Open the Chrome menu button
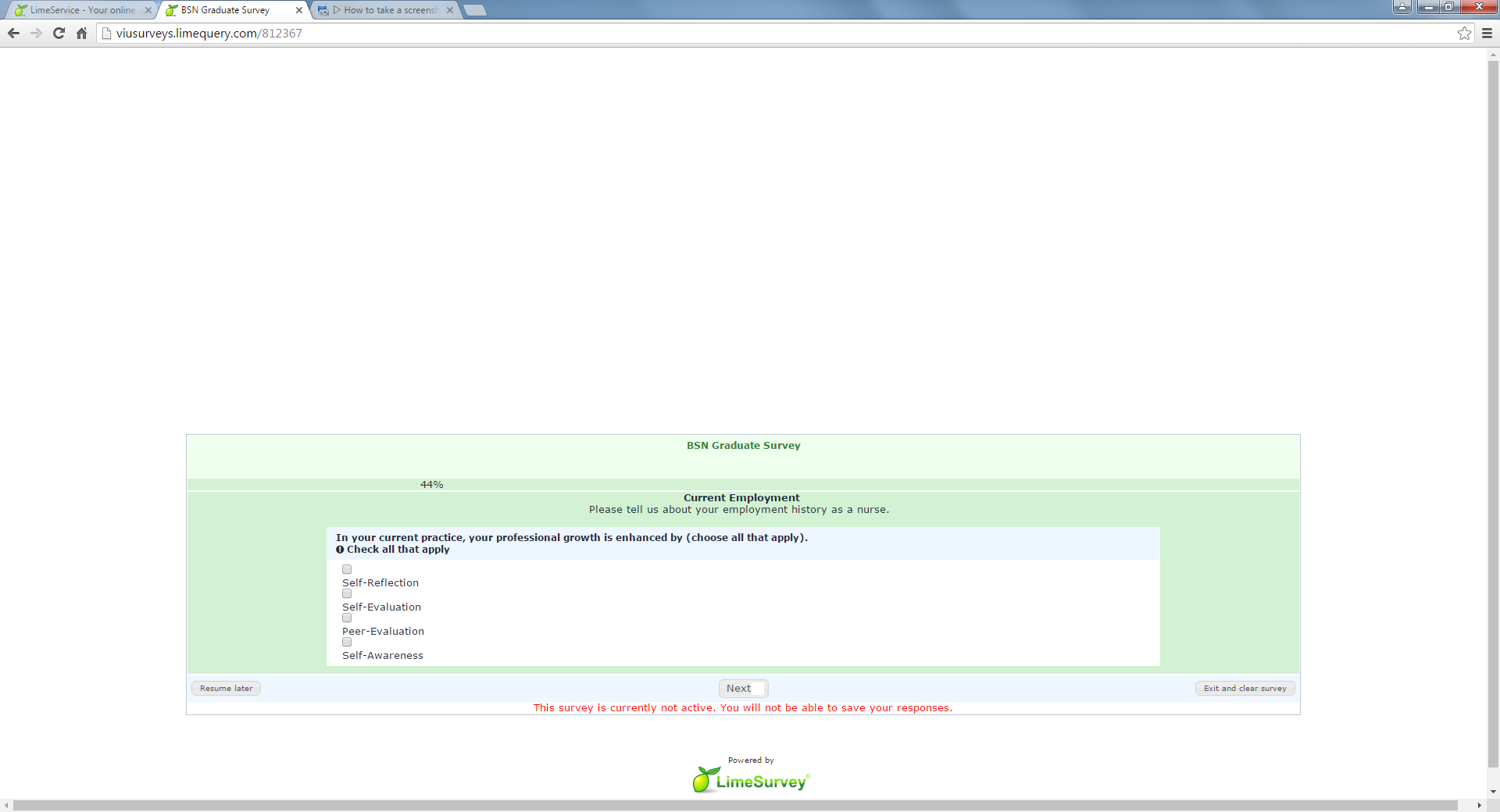The image size is (1500, 812). pos(1487,33)
